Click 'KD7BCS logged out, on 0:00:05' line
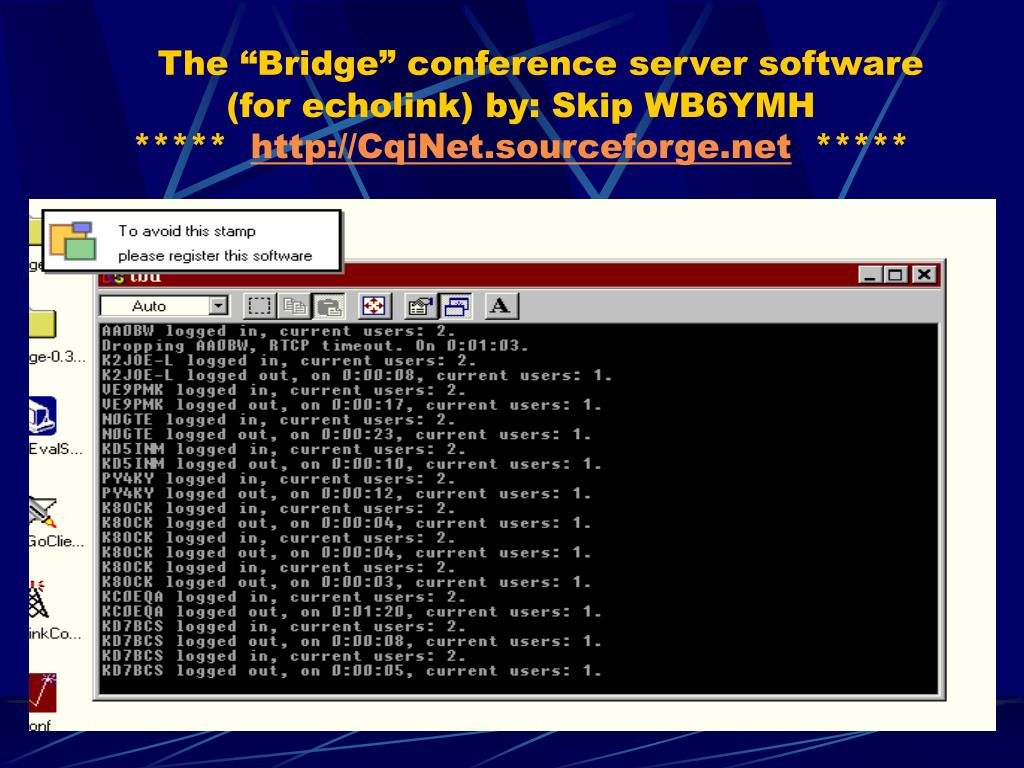The width and height of the screenshot is (1024, 768). click(x=351, y=671)
